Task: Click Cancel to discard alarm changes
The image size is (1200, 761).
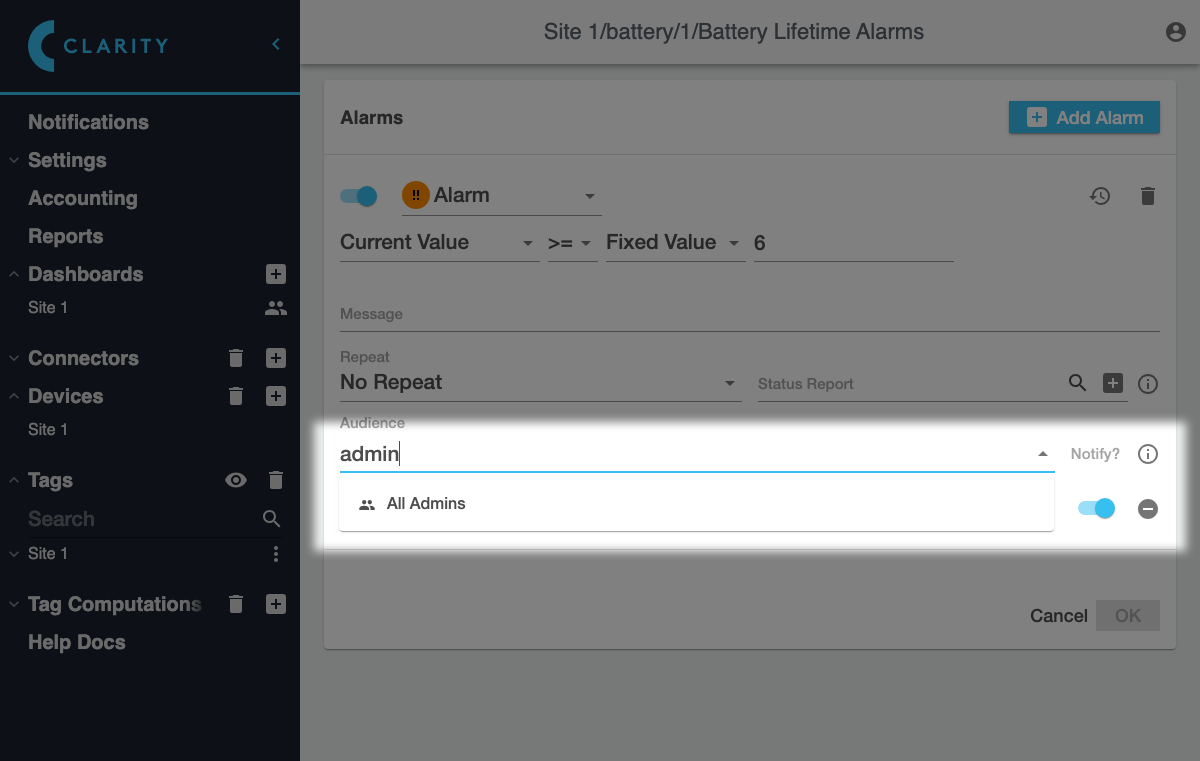Action: [1058, 616]
